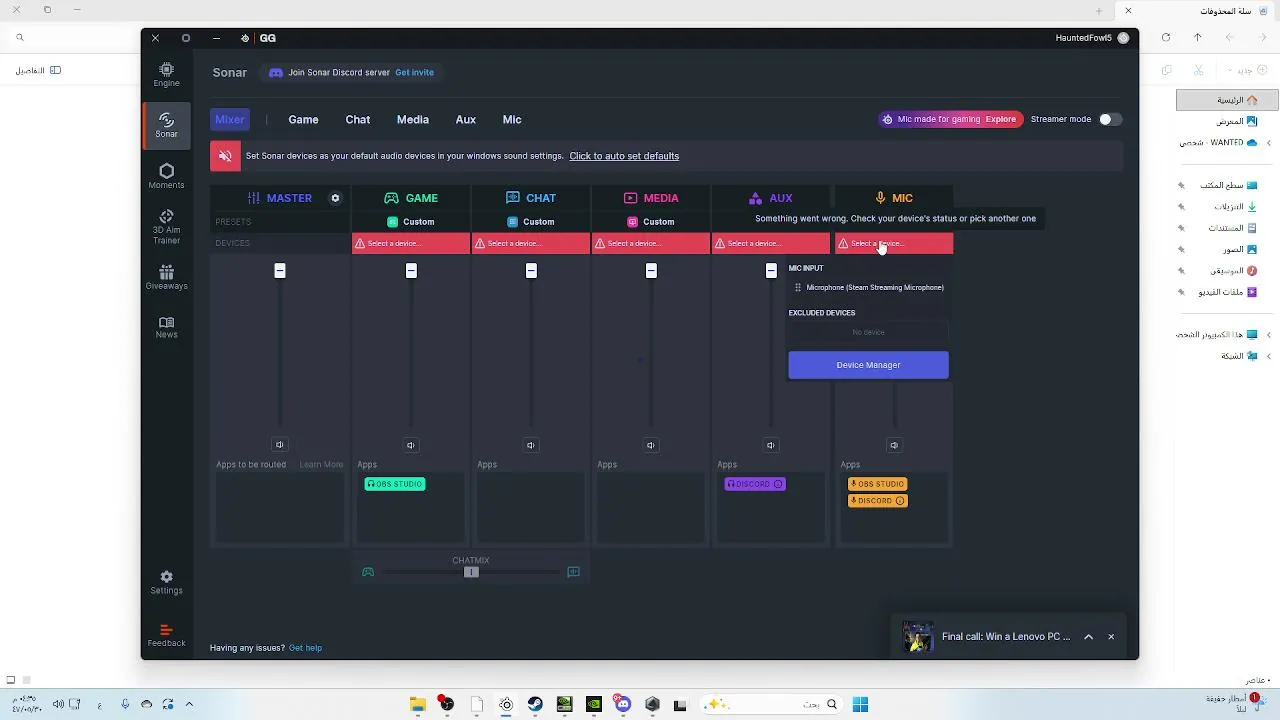Screen dimensions: 1280x720
Task: Mute the Mic channel icon
Action: (894, 445)
